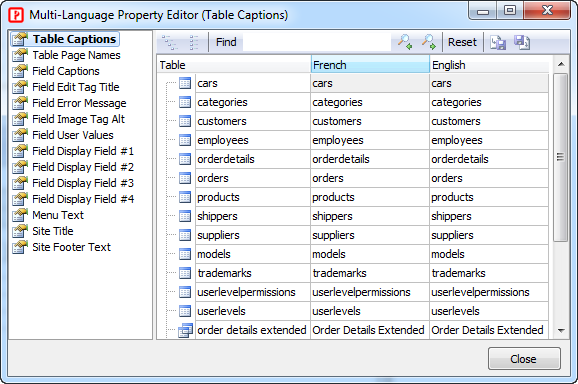Close the property editor dialog
The width and height of the screenshot is (578, 384).
524,359
